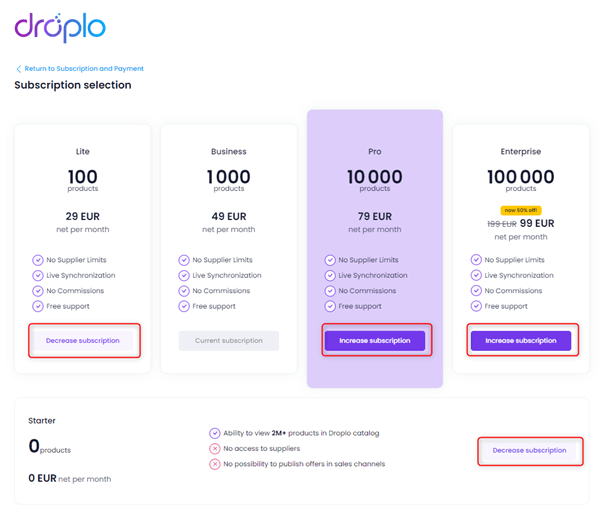Screen dimensions: 605x516
Task: Click check icon beside Enterprise No Supplier Limits
Action: pyautogui.click(x=476, y=260)
